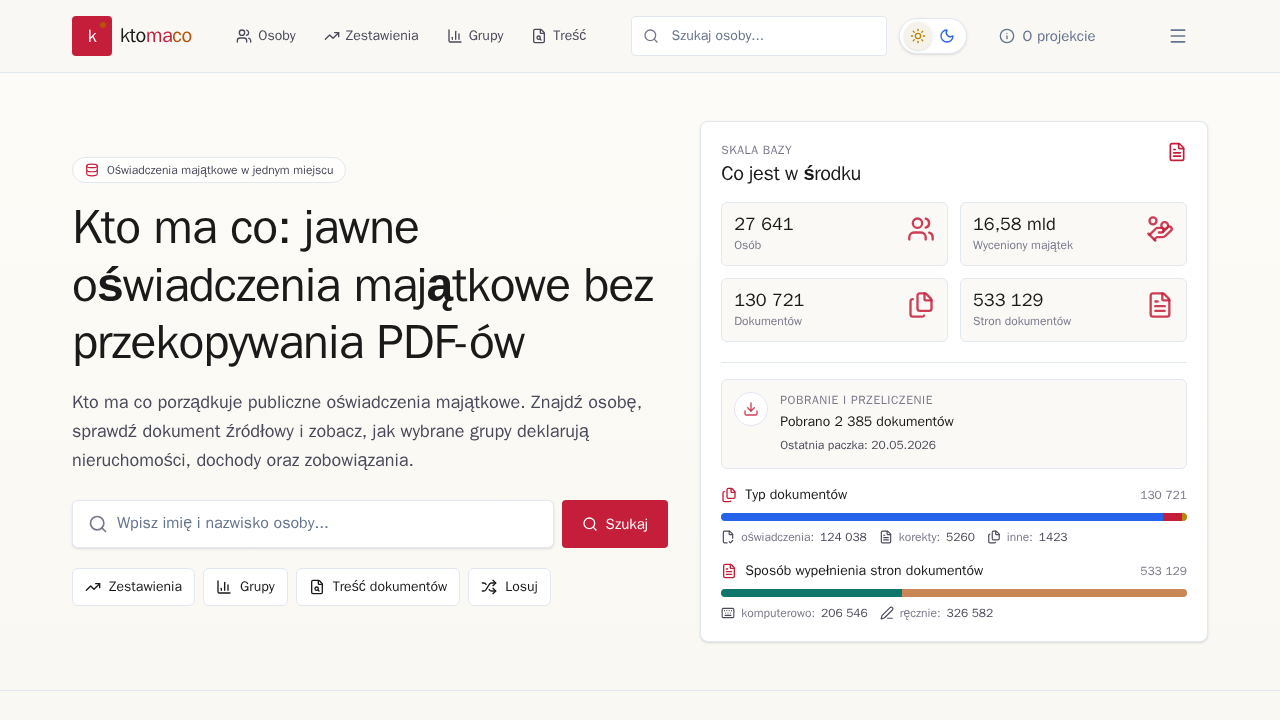Click the download icon in Pobranie i przeliczenie
The width and height of the screenshot is (1280, 720).
click(x=751, y=409)
